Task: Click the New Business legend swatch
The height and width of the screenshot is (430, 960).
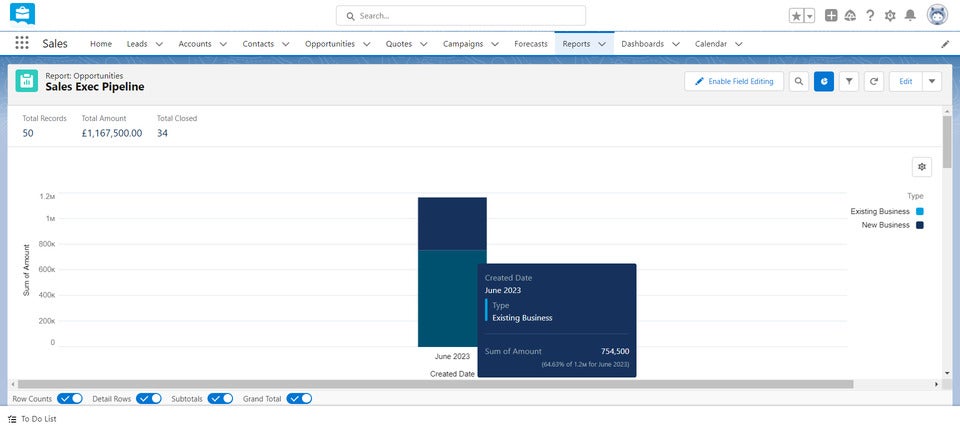Action: coord(920,225)
